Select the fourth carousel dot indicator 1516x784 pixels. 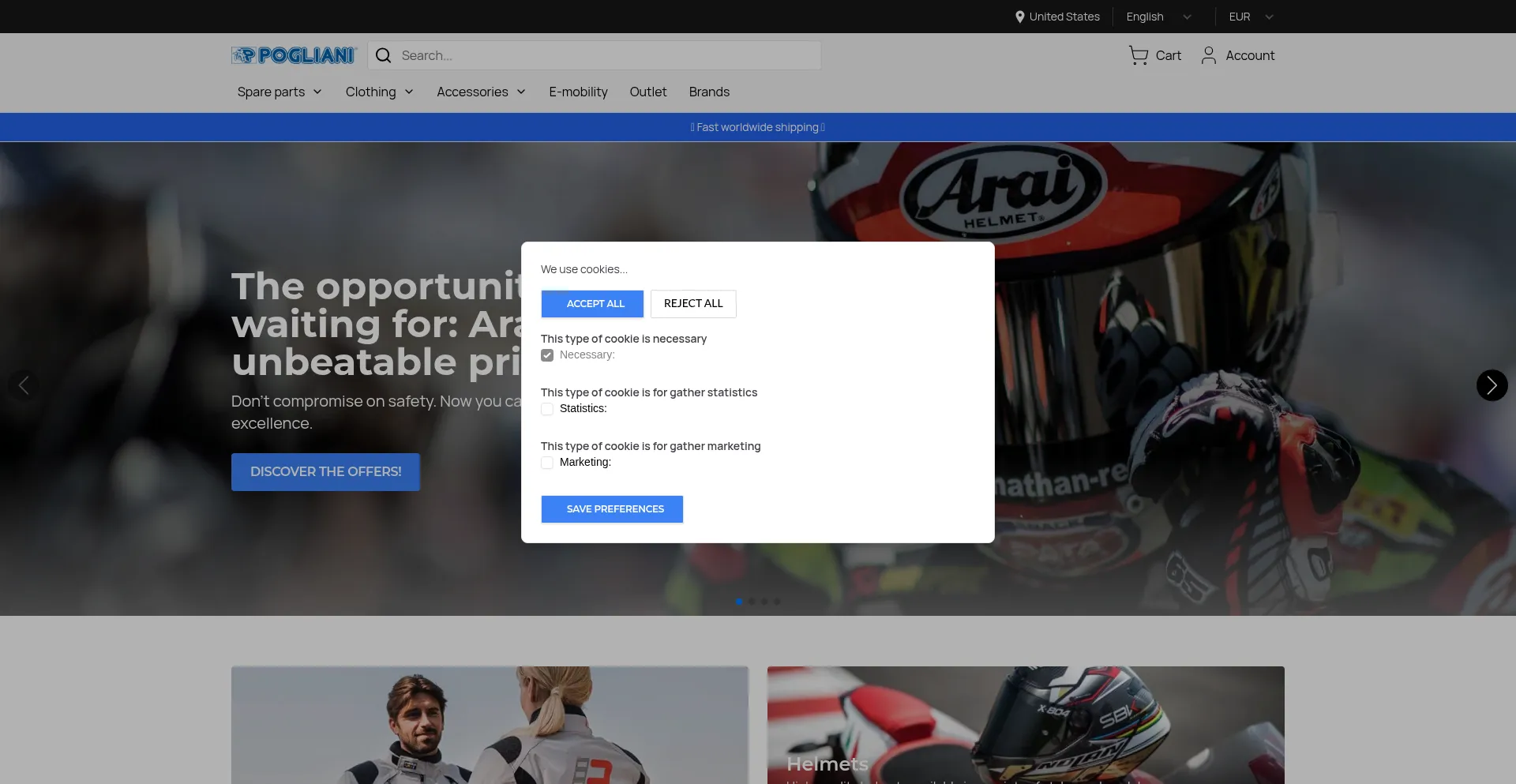click(777, 602)
